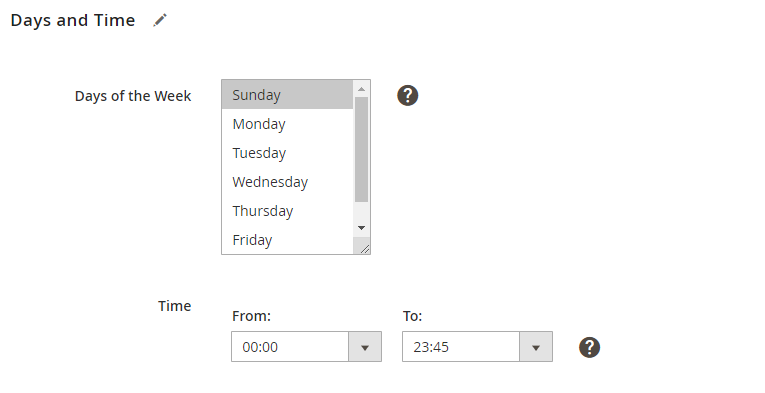Click the listbox scroll up arrow
This screenshot has width=765, height=393.
tap(361, 89)
